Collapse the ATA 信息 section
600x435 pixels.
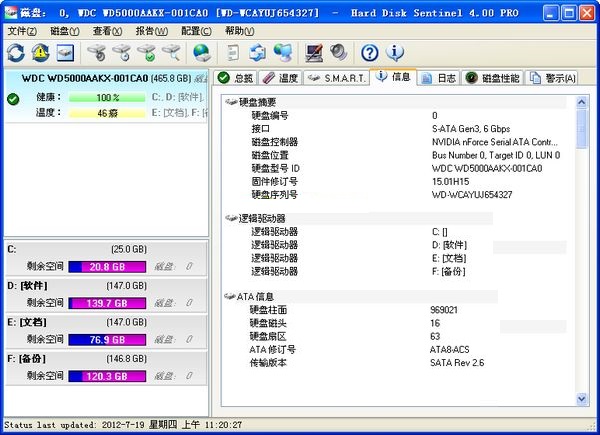[230, 297]
